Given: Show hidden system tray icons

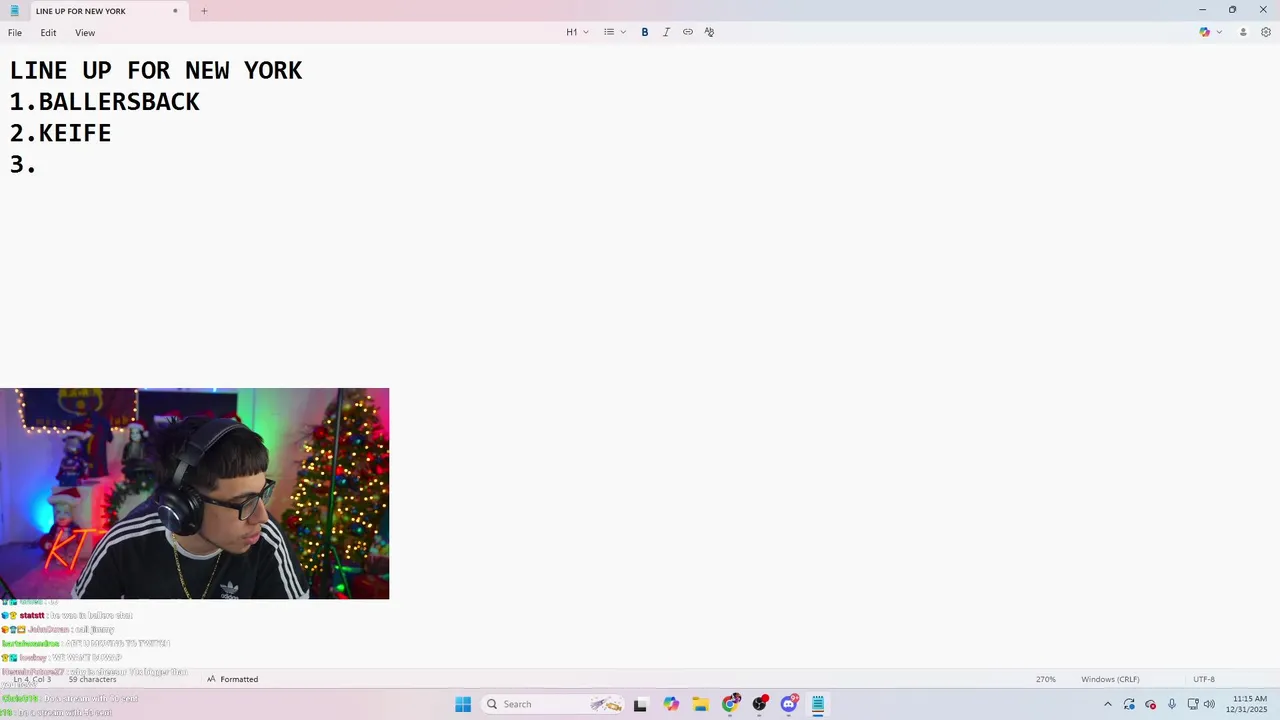Looking at the screenshot, I should pos(1107,704).
